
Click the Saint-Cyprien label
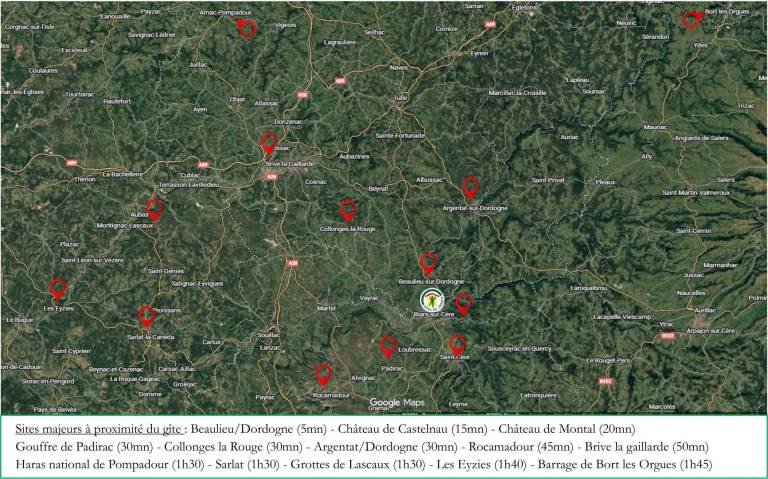(72, 351)
